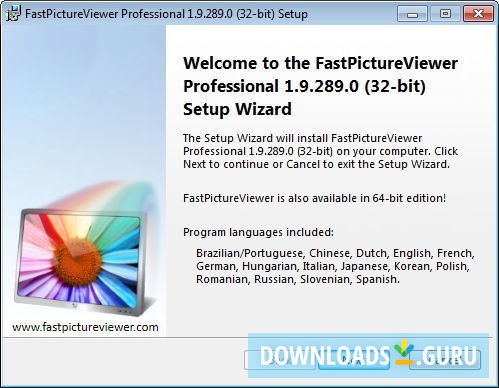The height and width of the screenshot is (388, 499).
Task: Click the Program languages included label
Action: point(258,232)
